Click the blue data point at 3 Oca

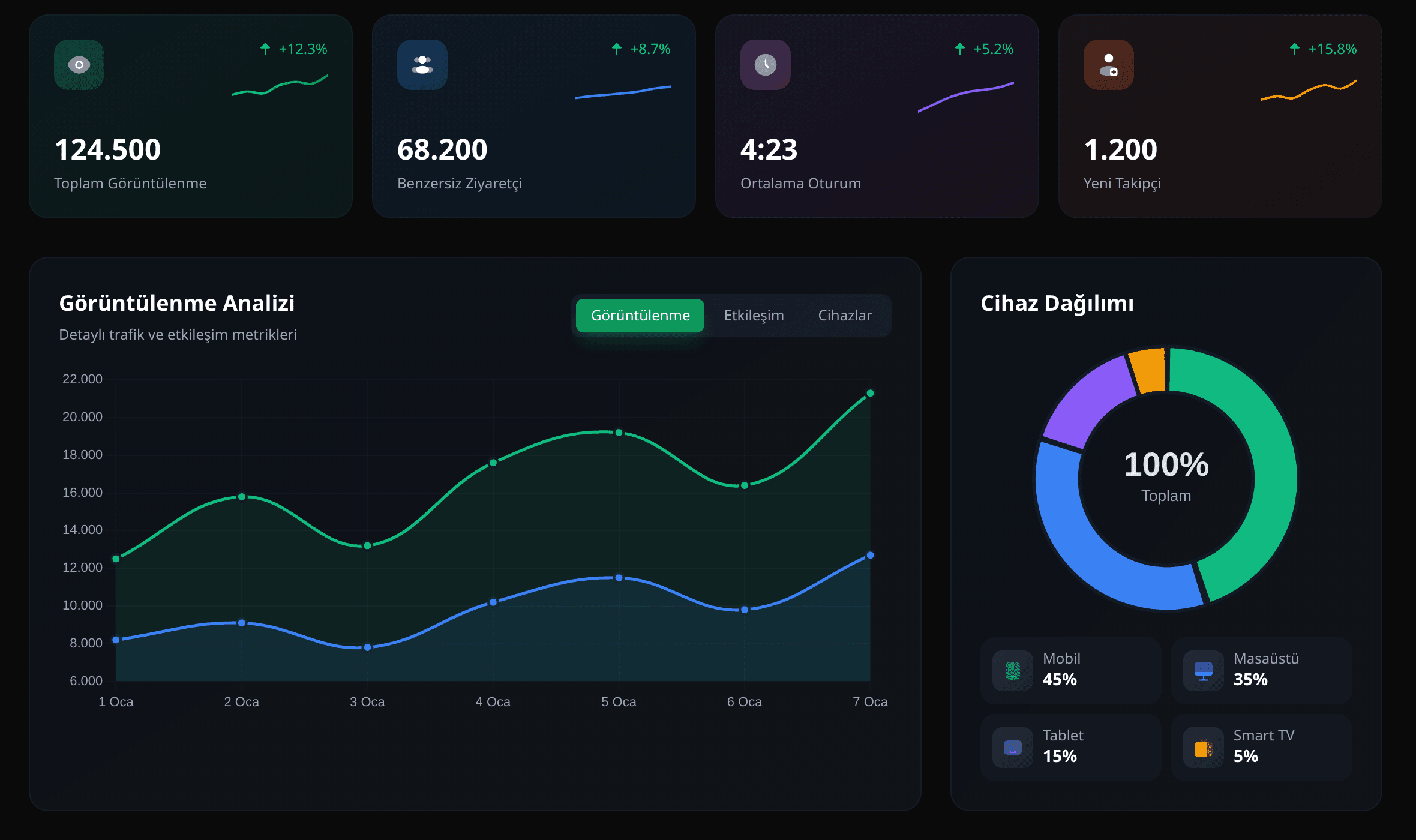click(x=367, y=647)
